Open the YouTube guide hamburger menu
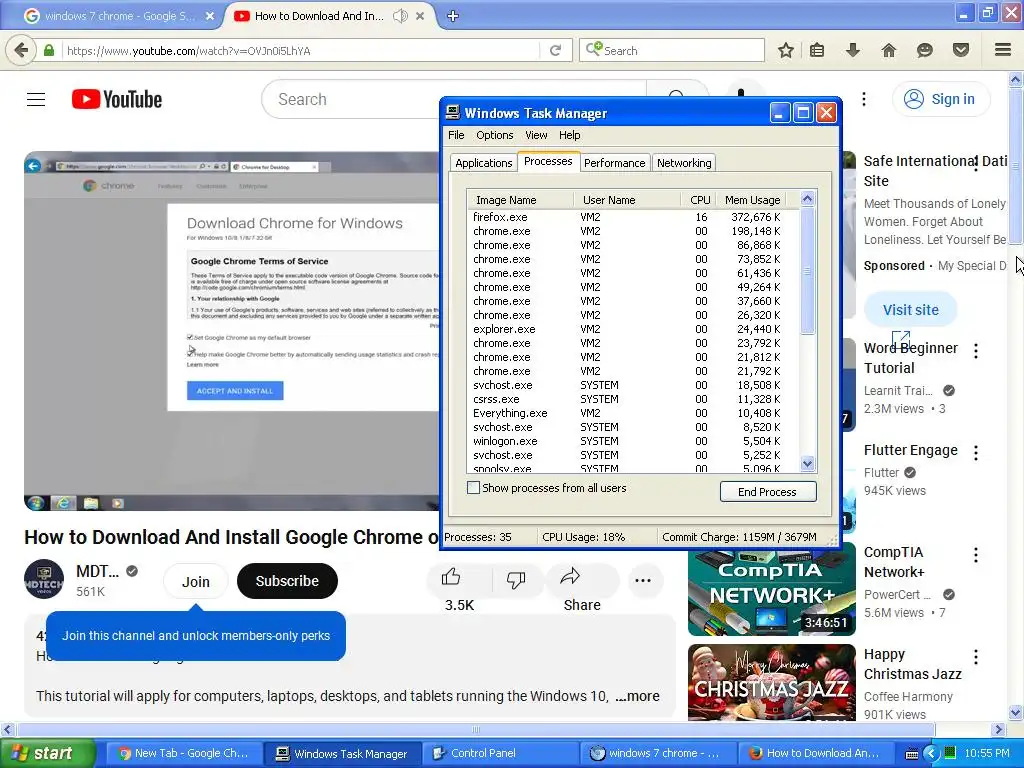This screenshot has width=1024, height=768. (36, 99)
